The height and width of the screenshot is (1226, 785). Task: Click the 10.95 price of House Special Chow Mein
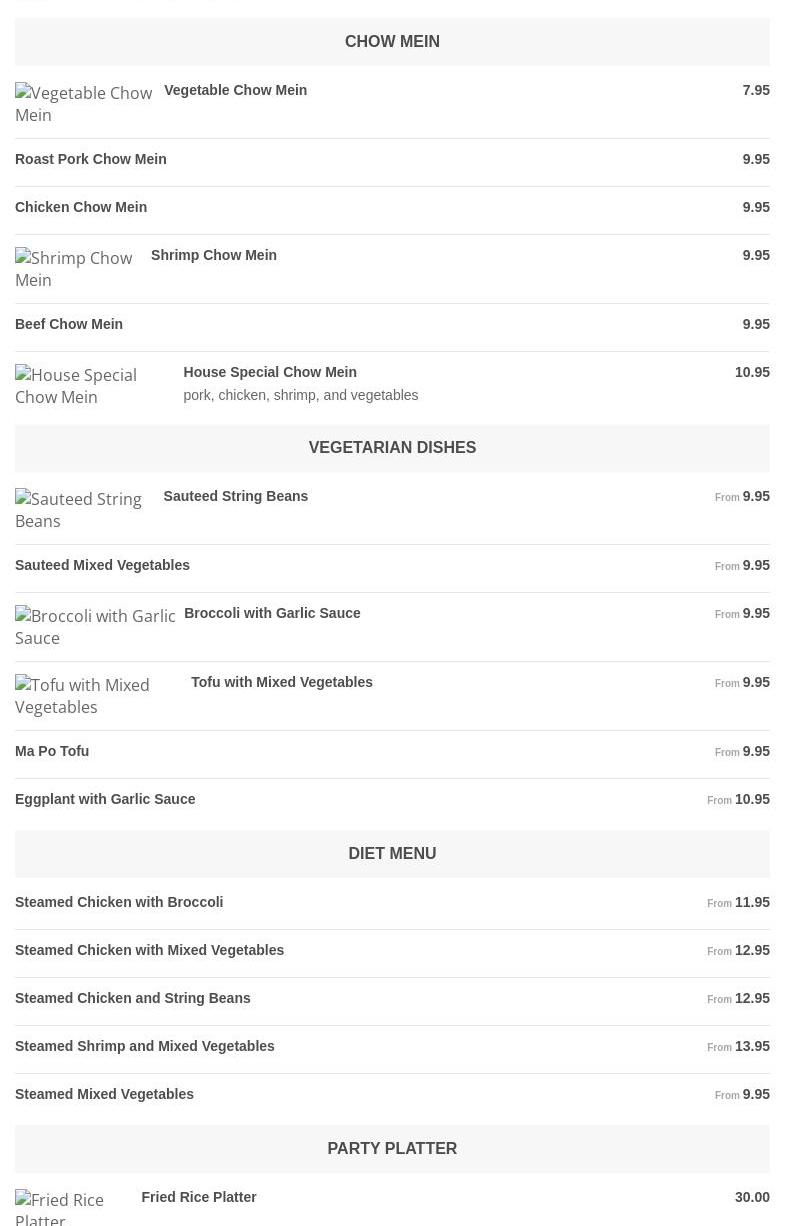752,372
